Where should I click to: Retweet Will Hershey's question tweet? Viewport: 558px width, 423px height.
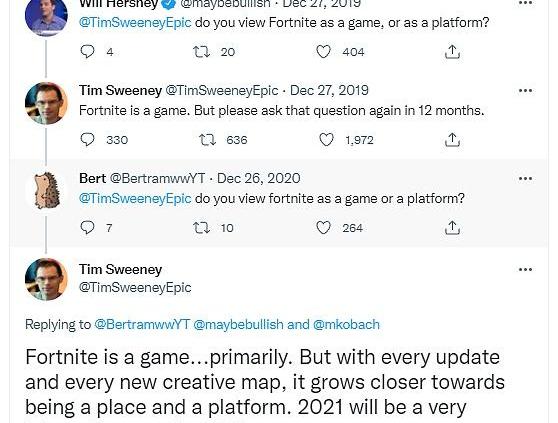coord(201,52)
